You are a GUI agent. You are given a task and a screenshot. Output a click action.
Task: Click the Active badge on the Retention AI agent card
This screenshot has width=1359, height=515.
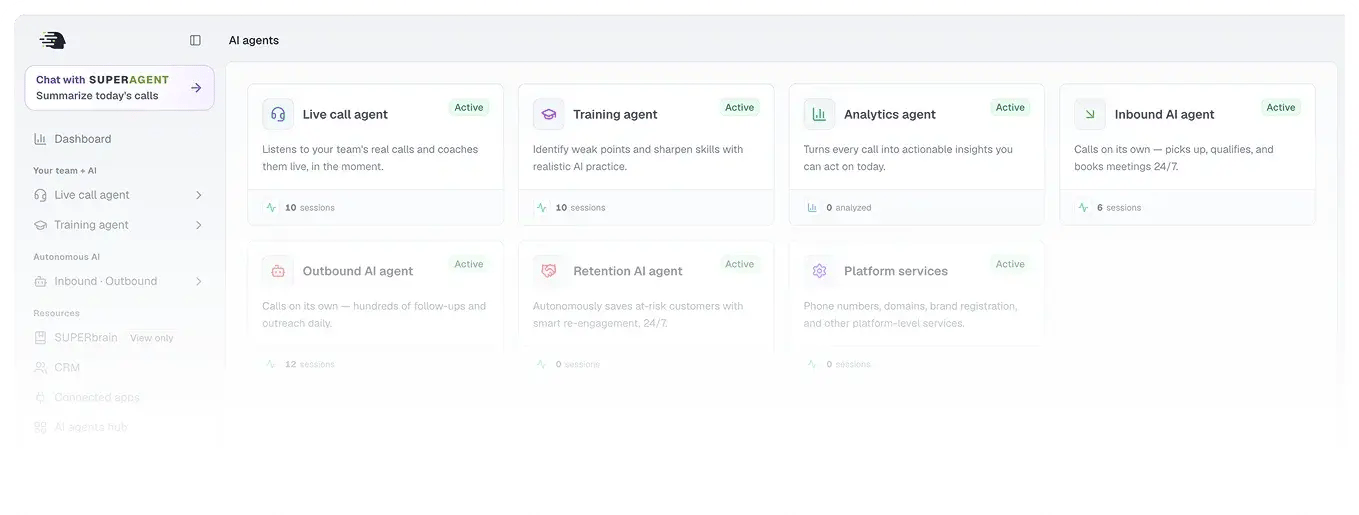pyautogui.click(x=740, y=264)
